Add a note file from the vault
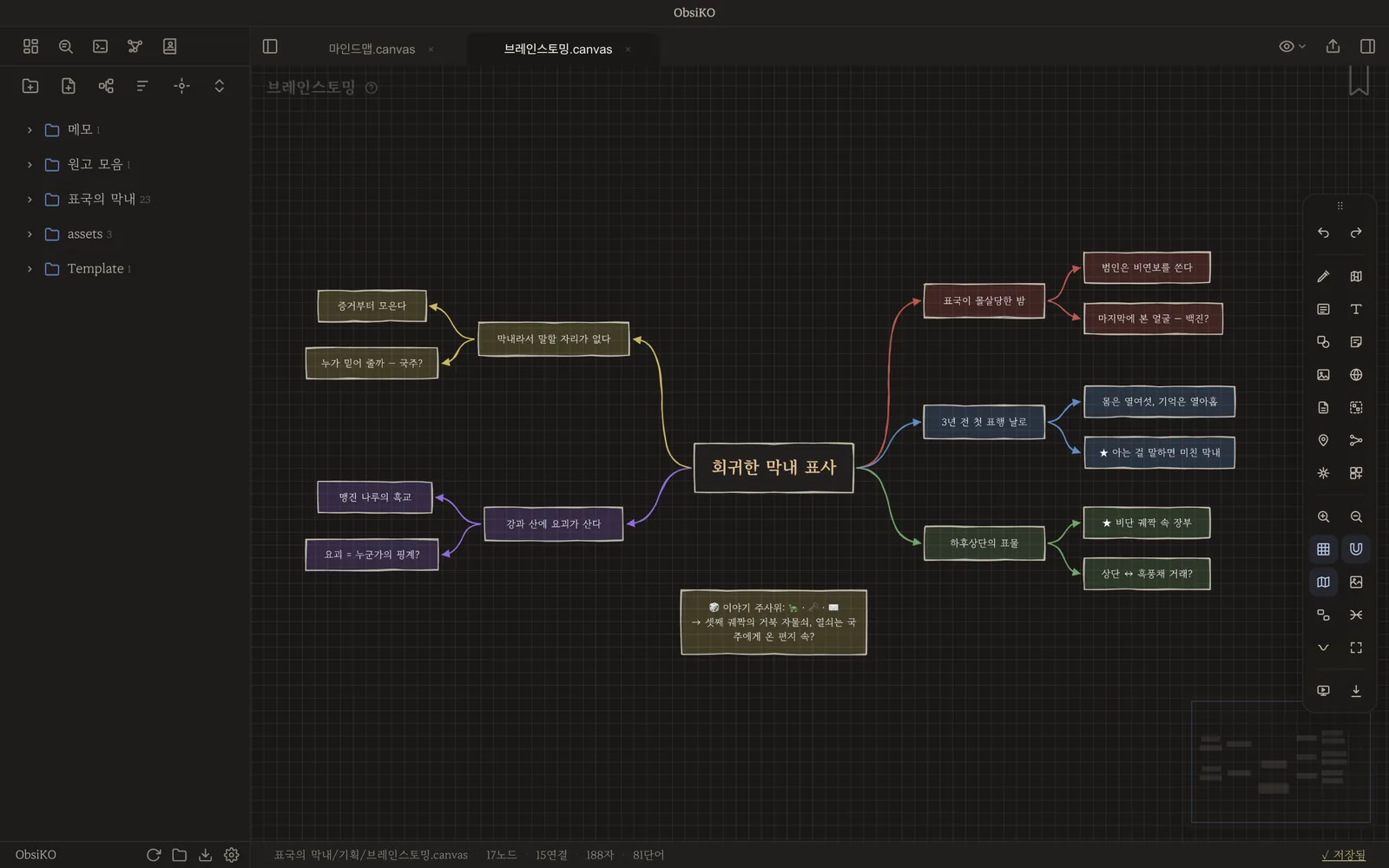Image resolution: width=1389 pixels, height=868 pixels. [1323, 407]
